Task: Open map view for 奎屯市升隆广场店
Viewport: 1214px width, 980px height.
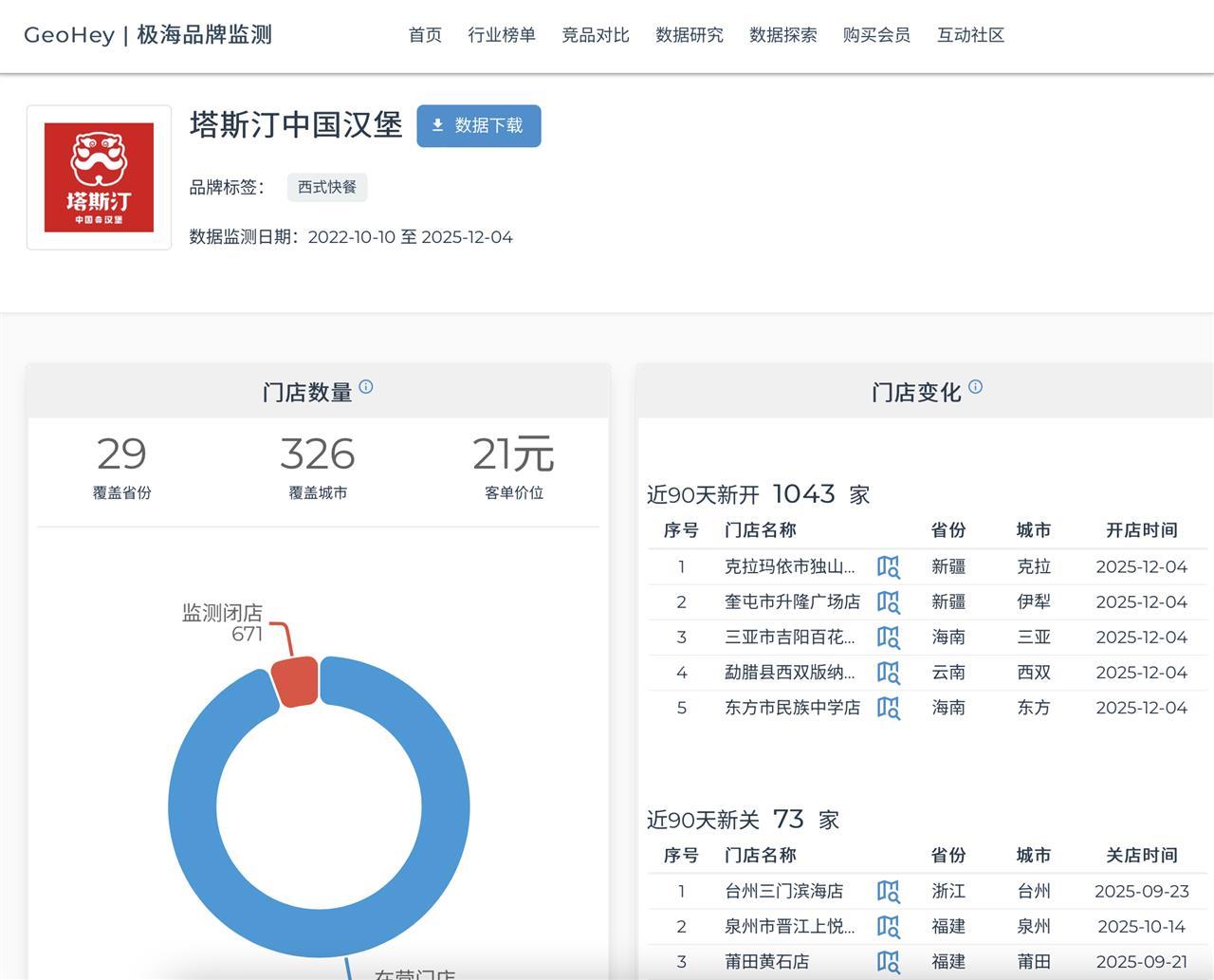Action: (x=889, y=601)
